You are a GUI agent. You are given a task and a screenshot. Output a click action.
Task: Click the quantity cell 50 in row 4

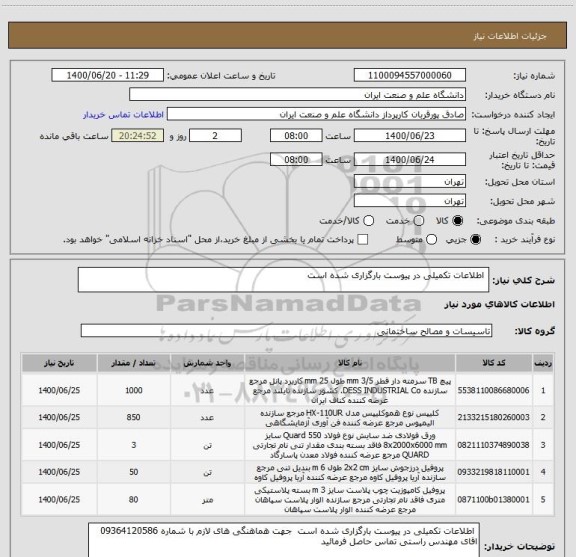(134, 472)
